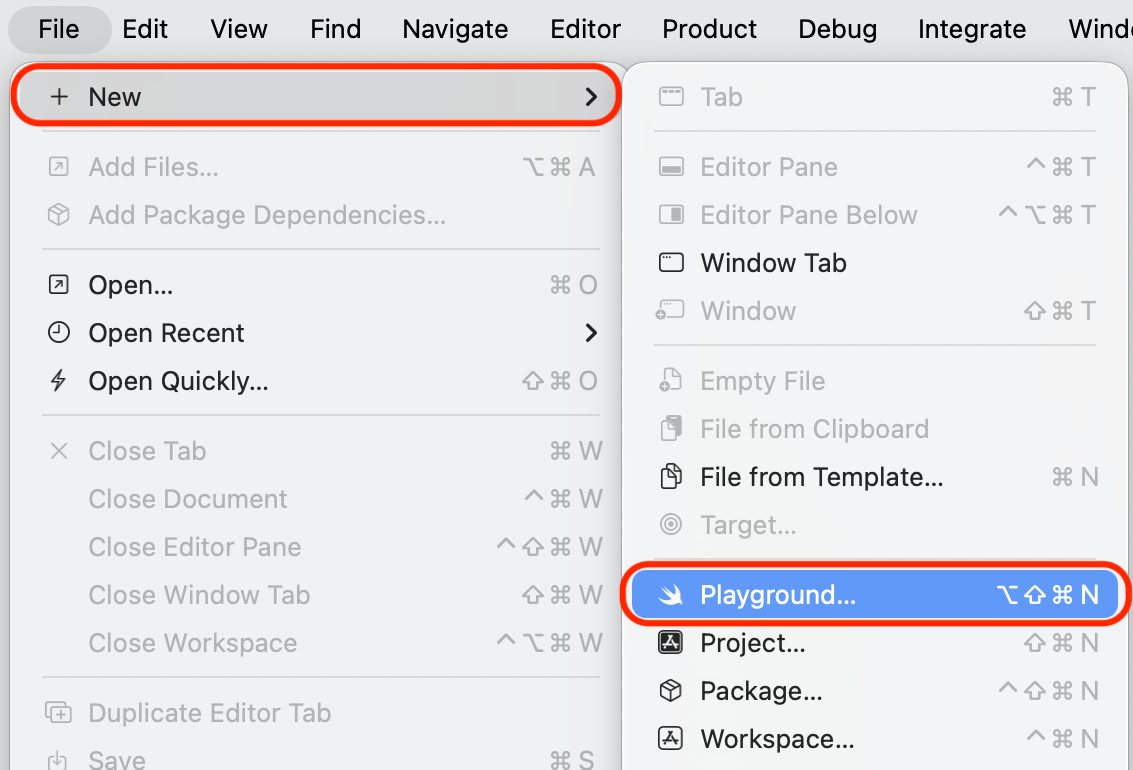Open the File menu

59,29
